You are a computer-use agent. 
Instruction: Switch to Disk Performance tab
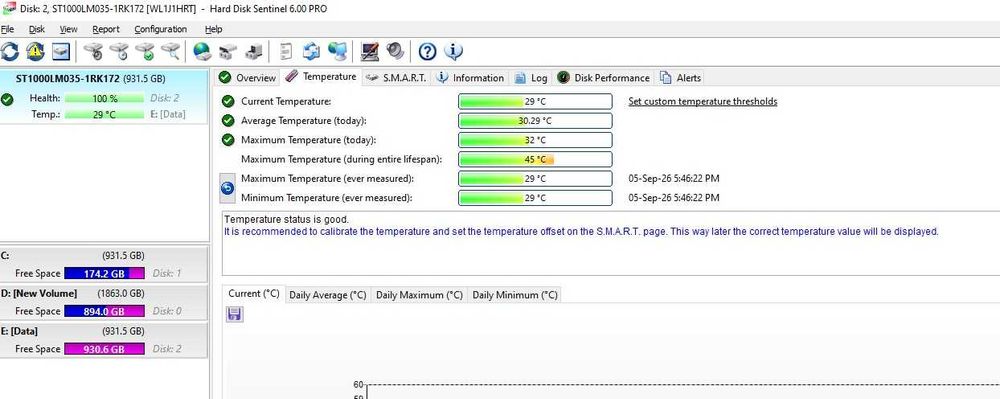tap(604, 78)
